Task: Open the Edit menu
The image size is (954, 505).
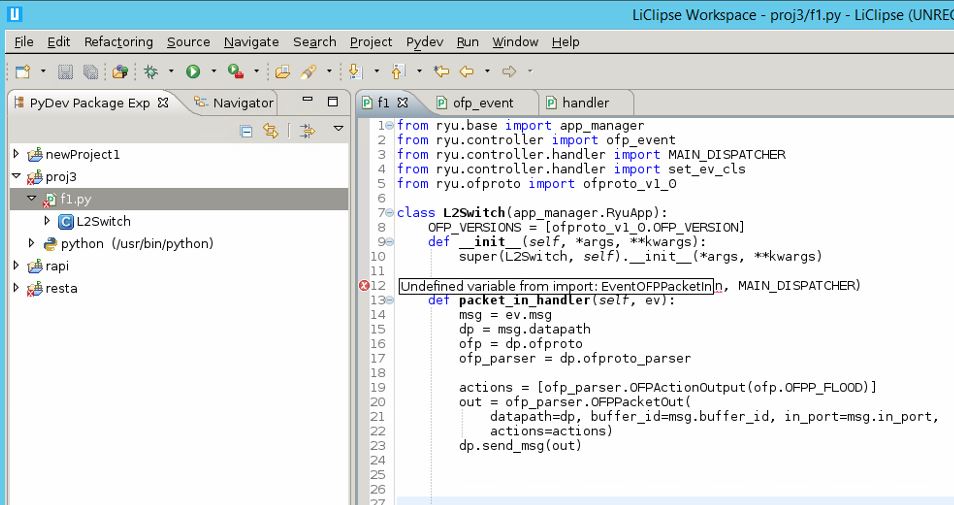Action: pyautogui.click(x=58, y=42)
